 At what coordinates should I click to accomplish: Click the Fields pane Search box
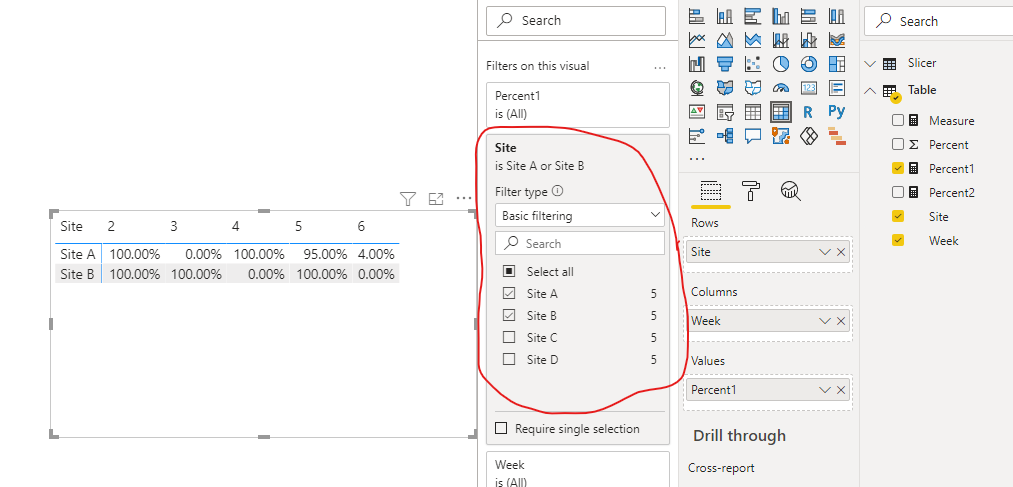938,21
